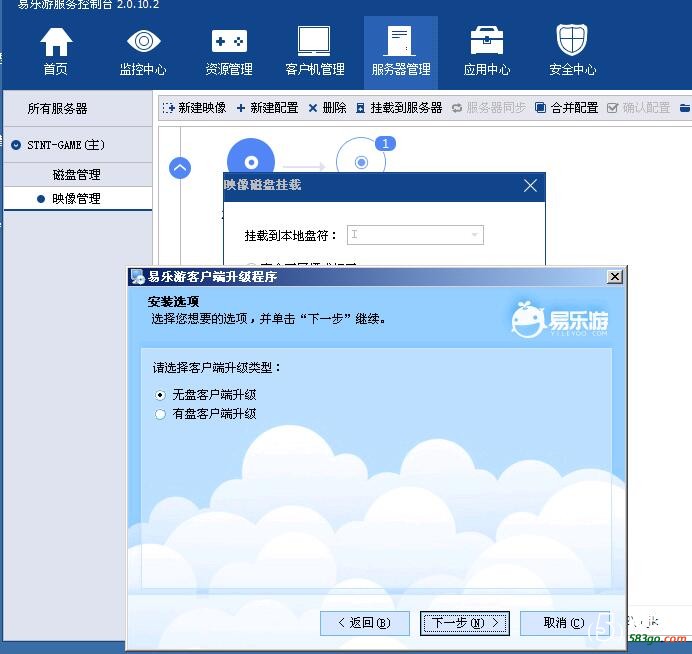Click the badge numbered 1 on config node
692x654 pixels.
pos(385,143)
